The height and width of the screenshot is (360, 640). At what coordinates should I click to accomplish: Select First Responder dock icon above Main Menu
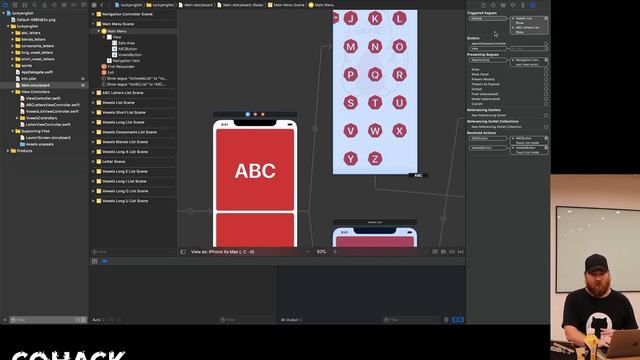coord(255,114)
